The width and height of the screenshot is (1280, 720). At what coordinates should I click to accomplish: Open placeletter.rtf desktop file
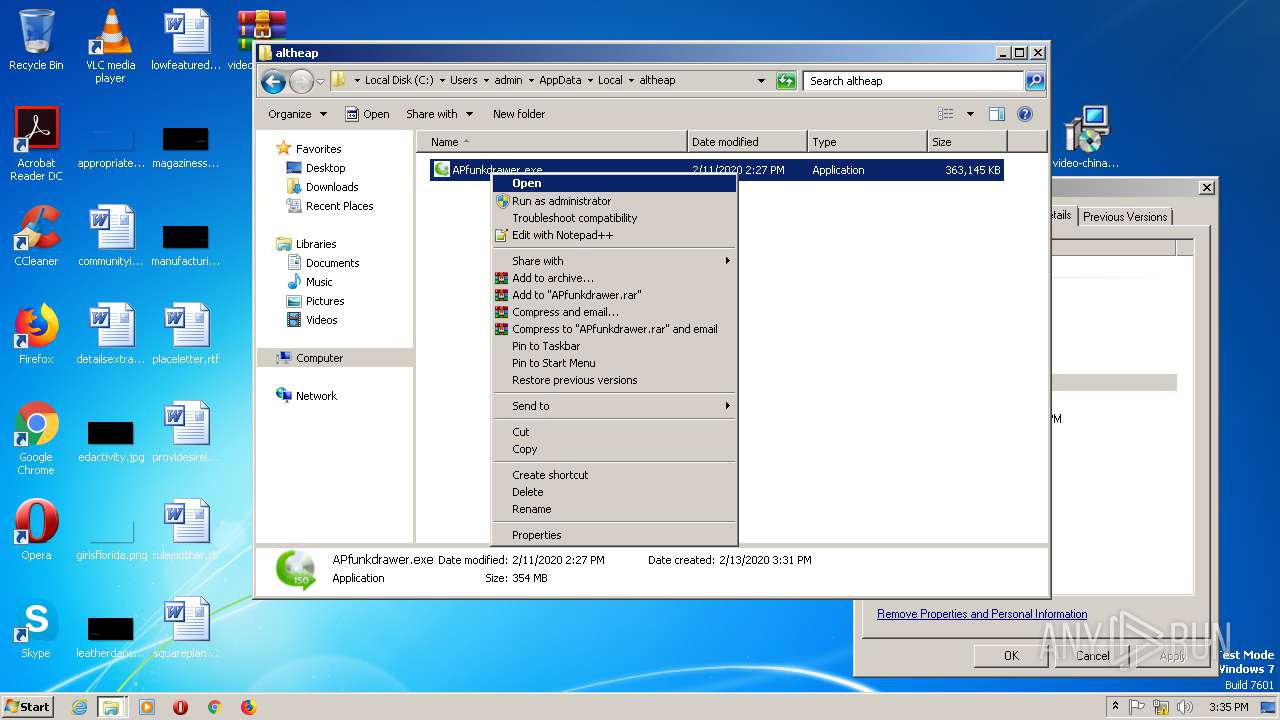click(185, 334)
